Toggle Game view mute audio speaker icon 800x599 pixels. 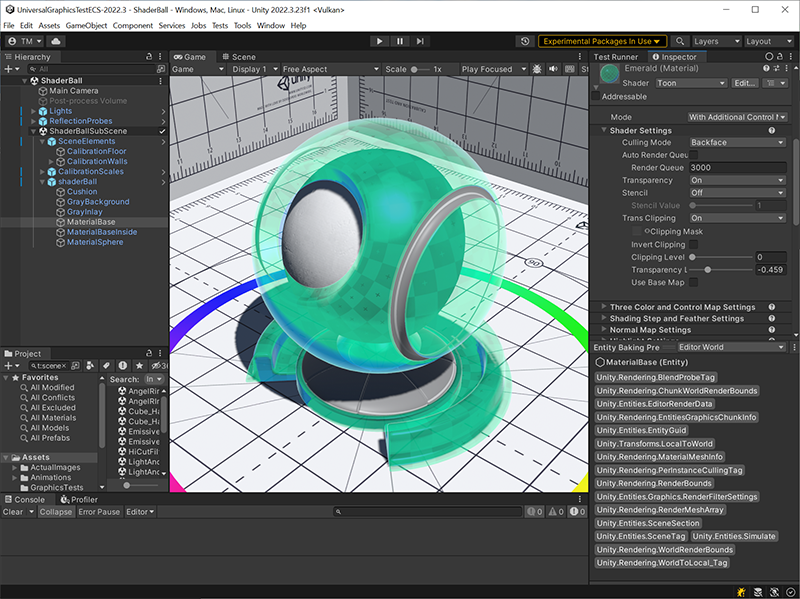coord(553,70)
